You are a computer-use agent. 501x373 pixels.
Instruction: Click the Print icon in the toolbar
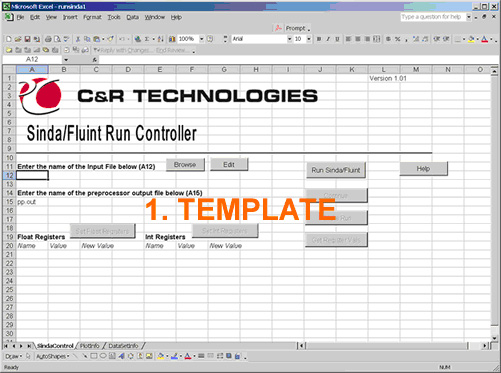click(48, 39)
